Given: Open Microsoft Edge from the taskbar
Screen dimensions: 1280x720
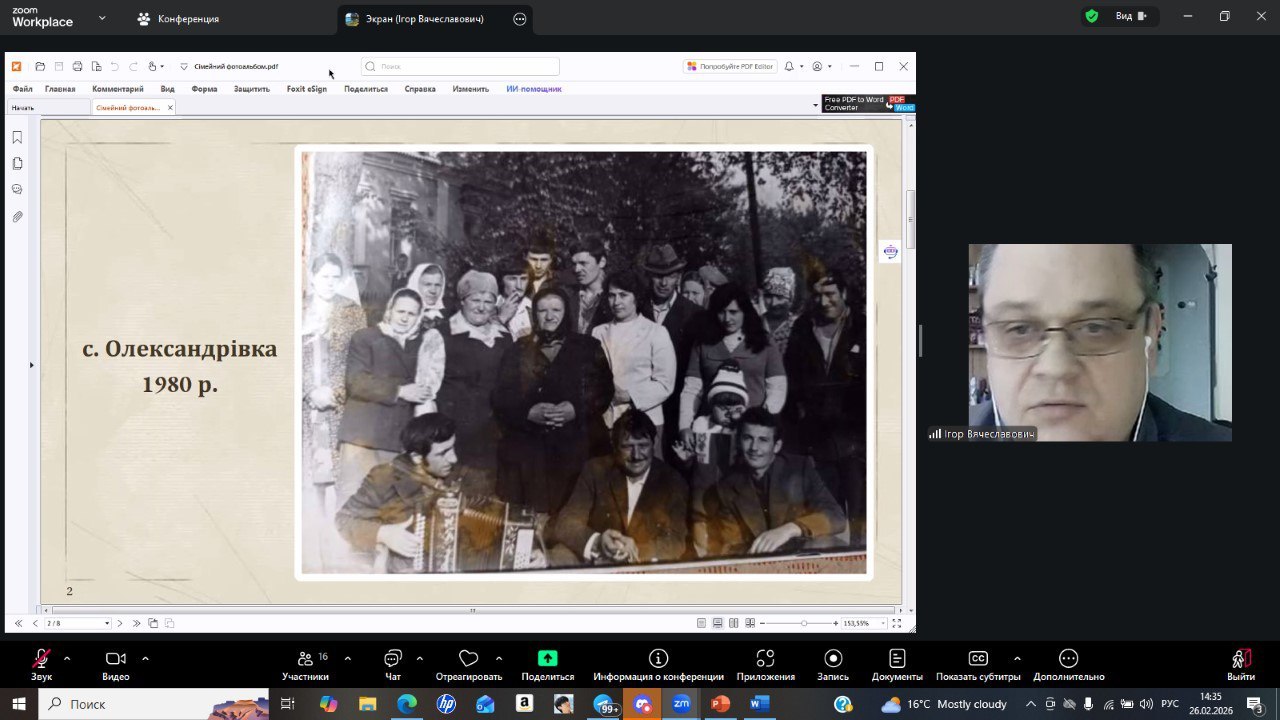Looking at the screenshot, I should [x=407, y=704].
